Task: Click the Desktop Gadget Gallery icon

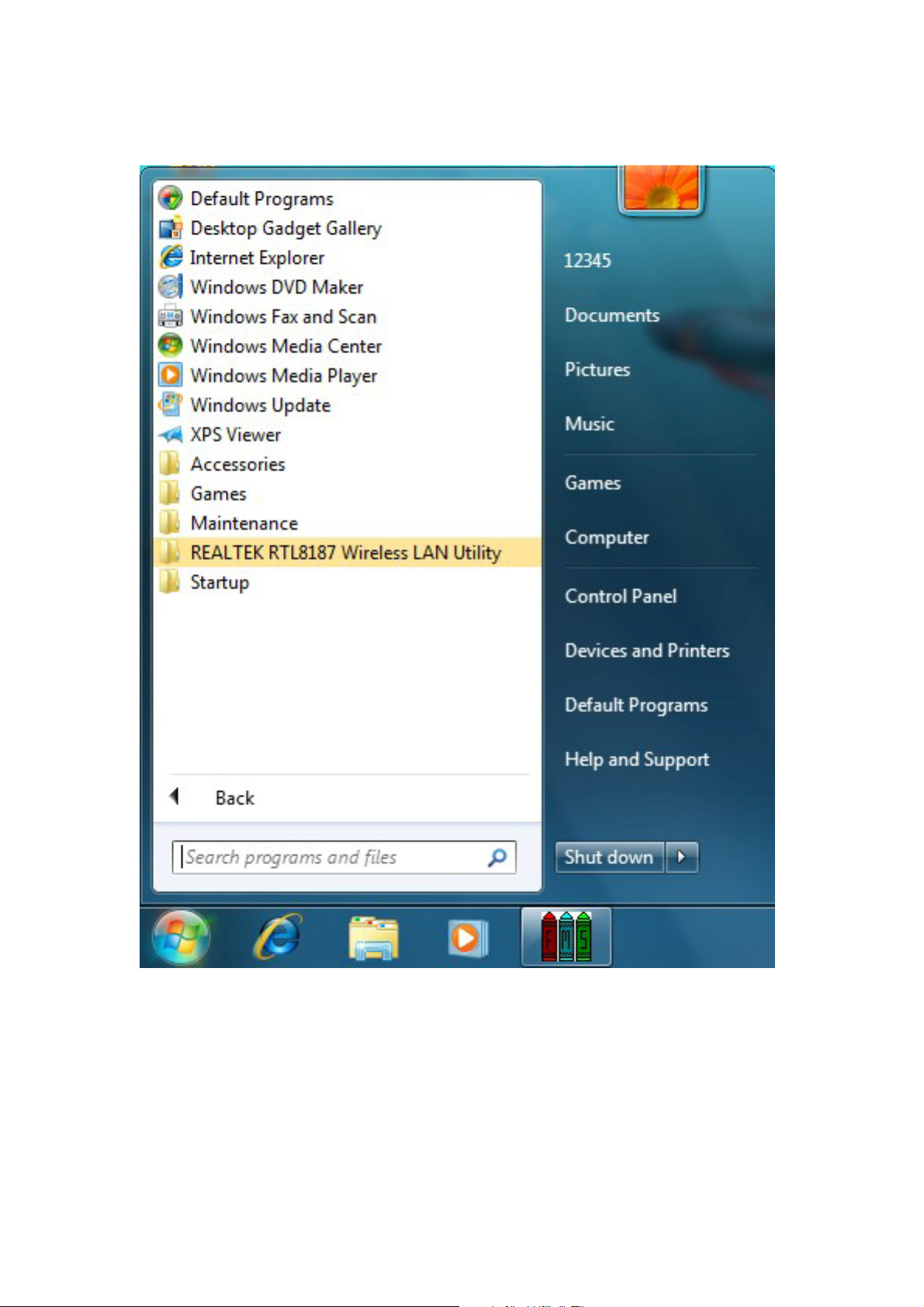Action: point(171,228)
